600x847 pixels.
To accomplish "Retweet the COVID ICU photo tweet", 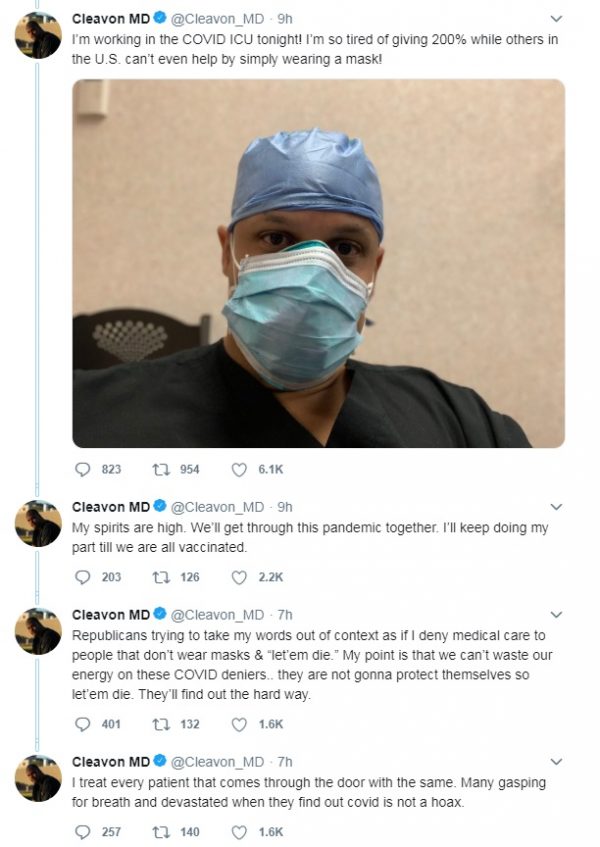I will (158, 469).
